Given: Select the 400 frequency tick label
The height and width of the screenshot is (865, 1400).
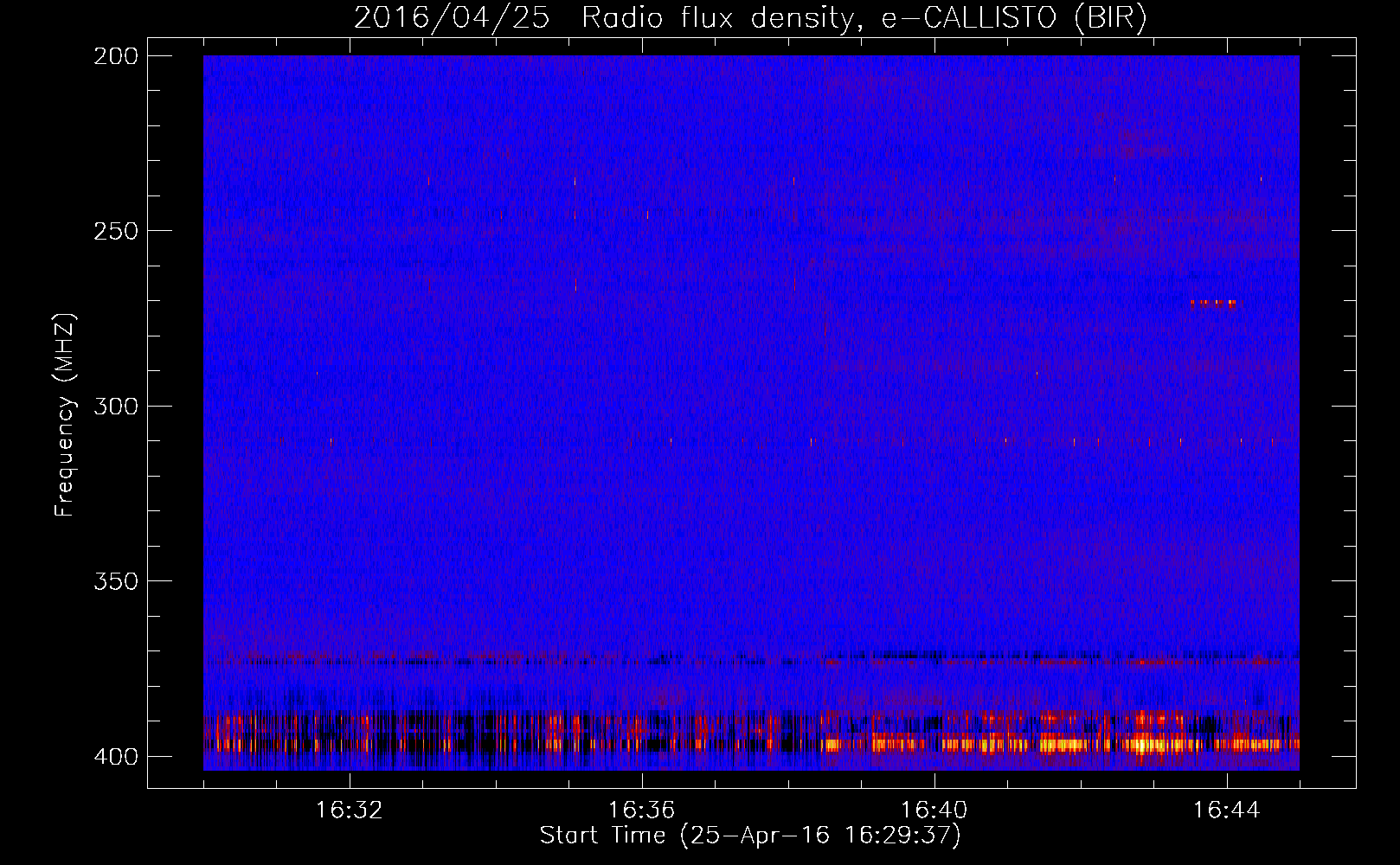Looking at the screenshot, I should pyautogui.click(x=116, y=757).
